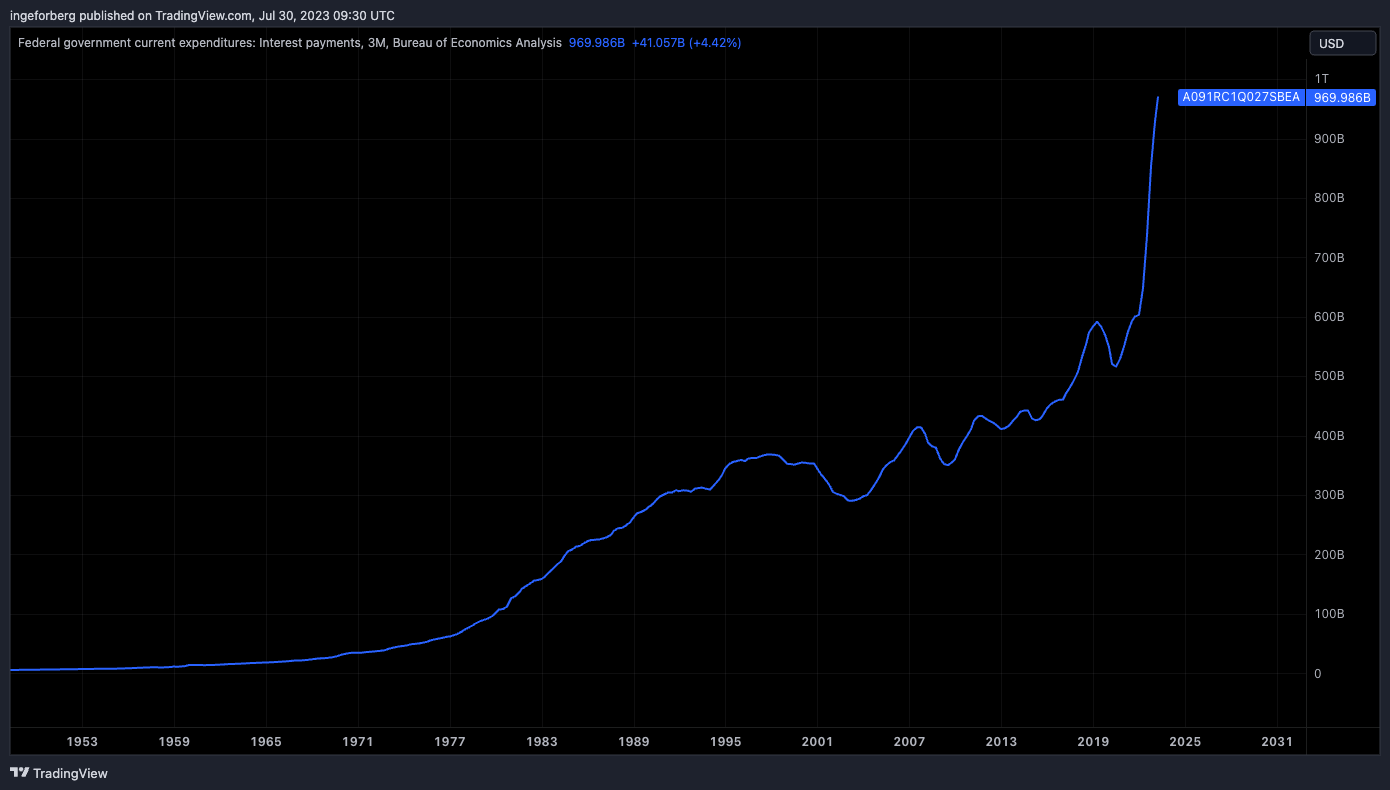
Task: Click the 300B price axis label
Action: [1329, 495]
